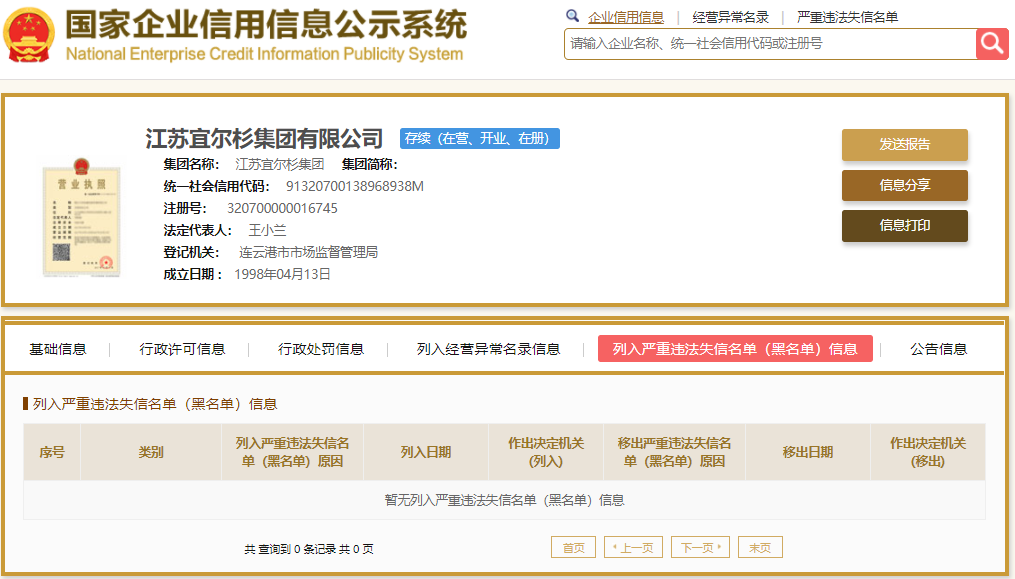Click the 信息分享 button
Screen dimensions: 1015x579
pyautogui.click(x=904, y=185)
